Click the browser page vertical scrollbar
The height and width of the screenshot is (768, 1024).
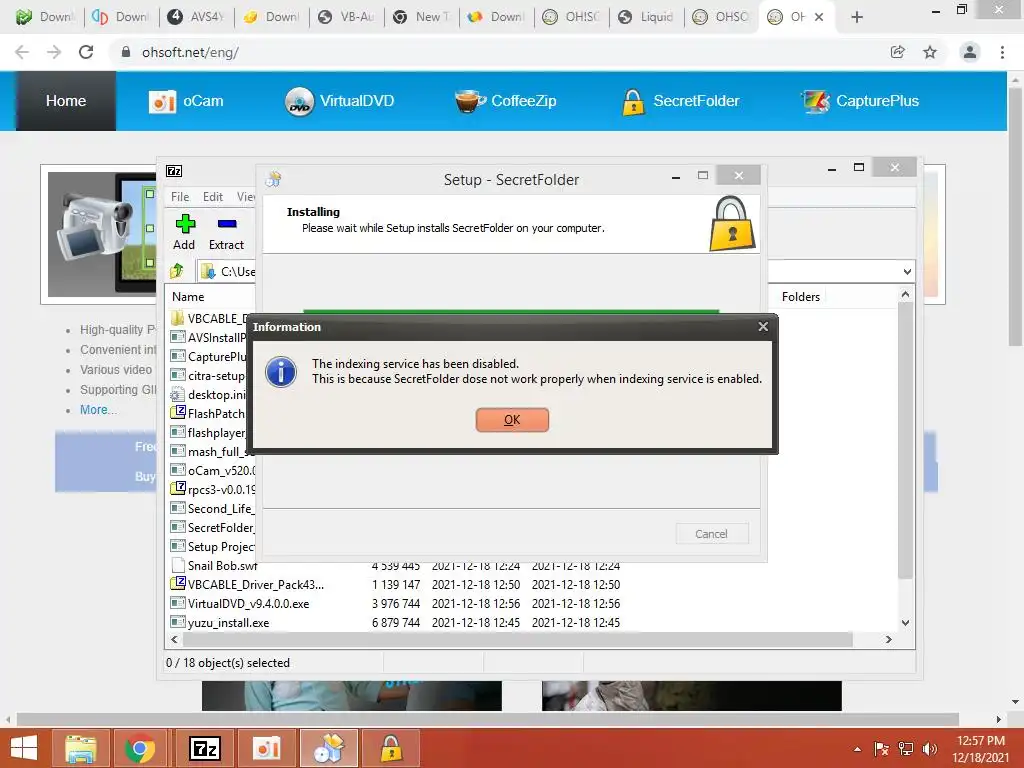click(1015, 216)
